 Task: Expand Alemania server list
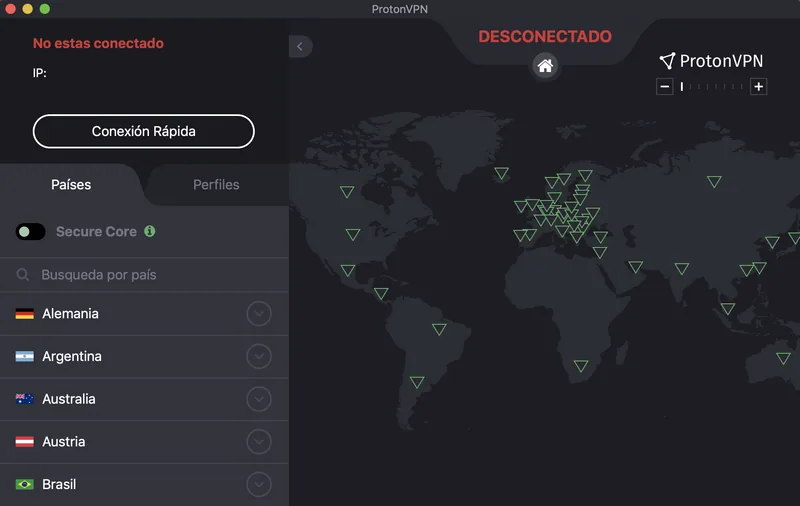(259, 314)
